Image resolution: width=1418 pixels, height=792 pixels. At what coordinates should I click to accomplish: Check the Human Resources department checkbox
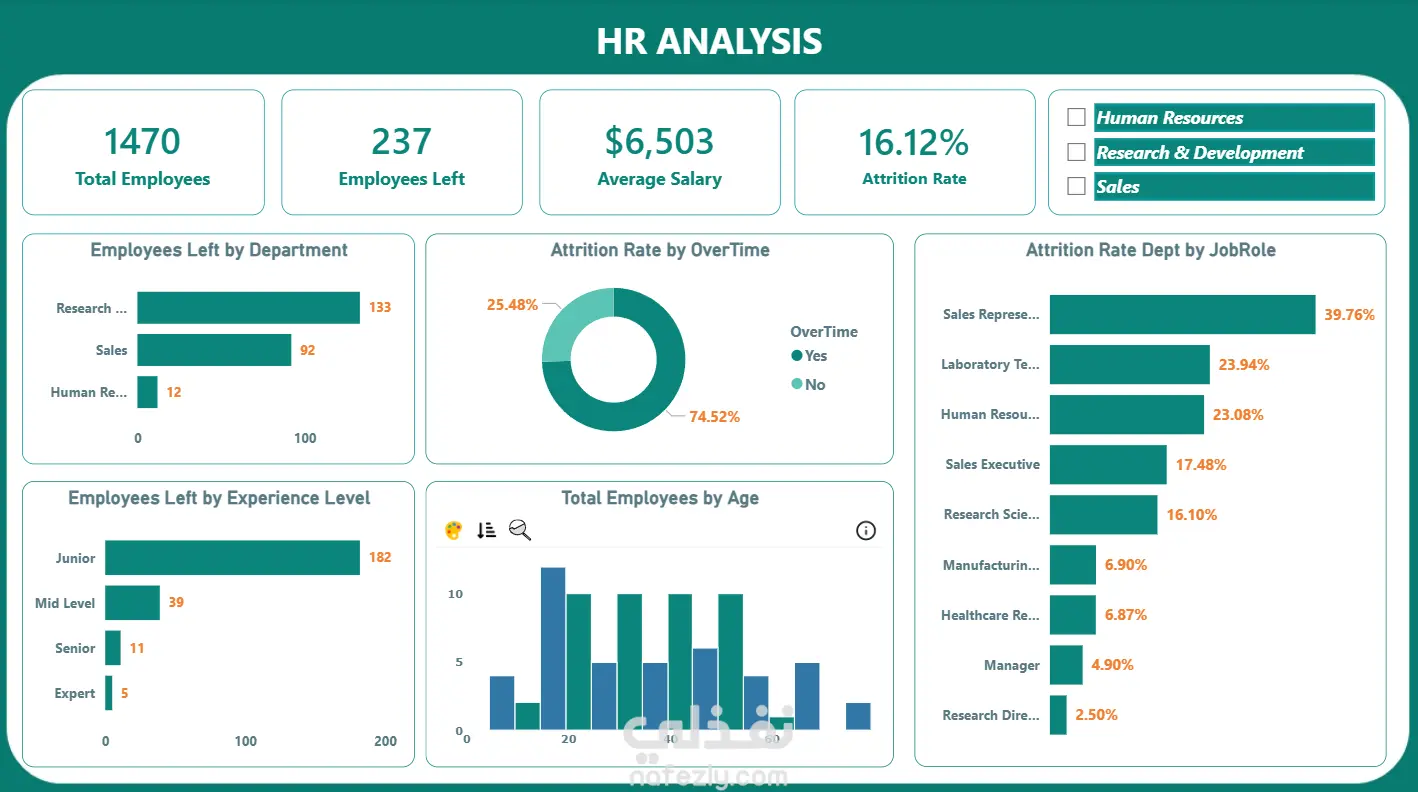pyautogui.click(x=1076, y=117)
